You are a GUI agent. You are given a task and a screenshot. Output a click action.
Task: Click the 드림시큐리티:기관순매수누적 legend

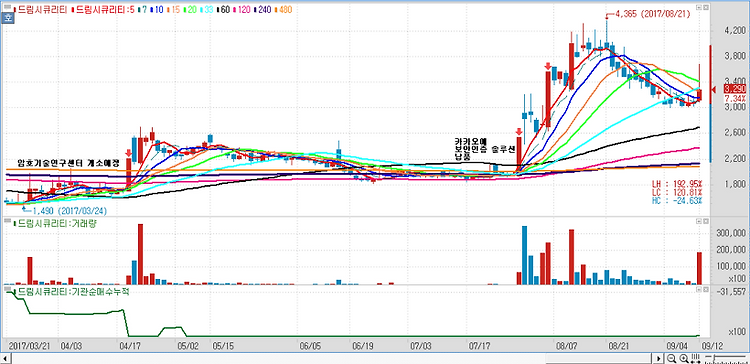pyautogui.click(x=71, y=291)
